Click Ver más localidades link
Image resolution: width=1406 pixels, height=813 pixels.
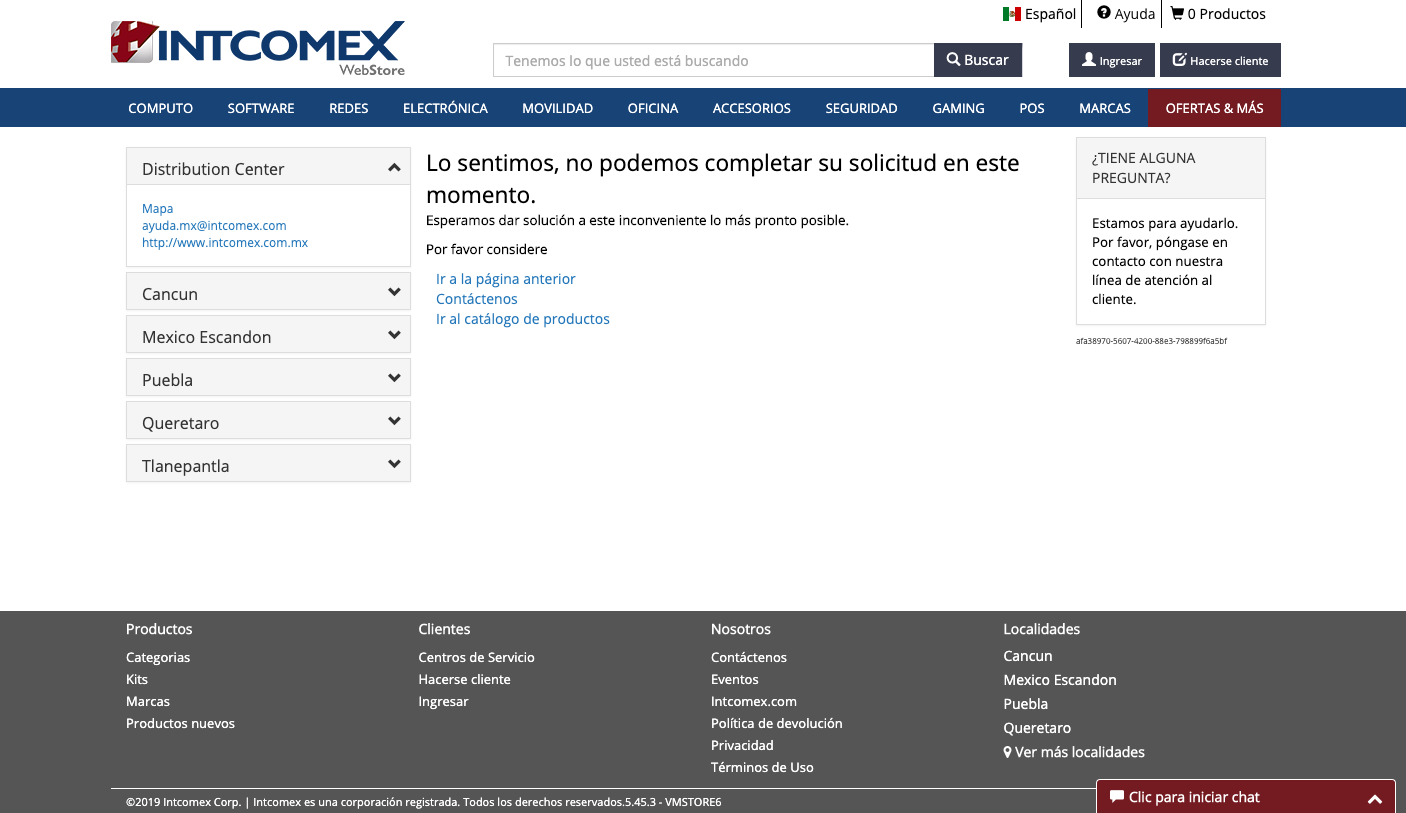[x=1074, y=752]
